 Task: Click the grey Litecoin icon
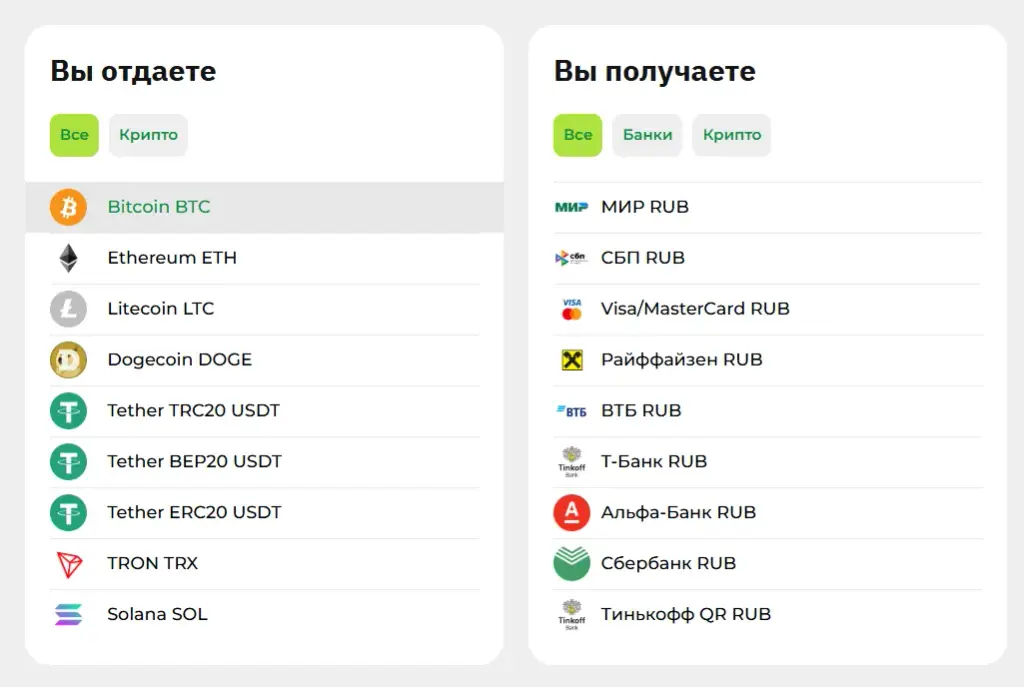point(69,309)
